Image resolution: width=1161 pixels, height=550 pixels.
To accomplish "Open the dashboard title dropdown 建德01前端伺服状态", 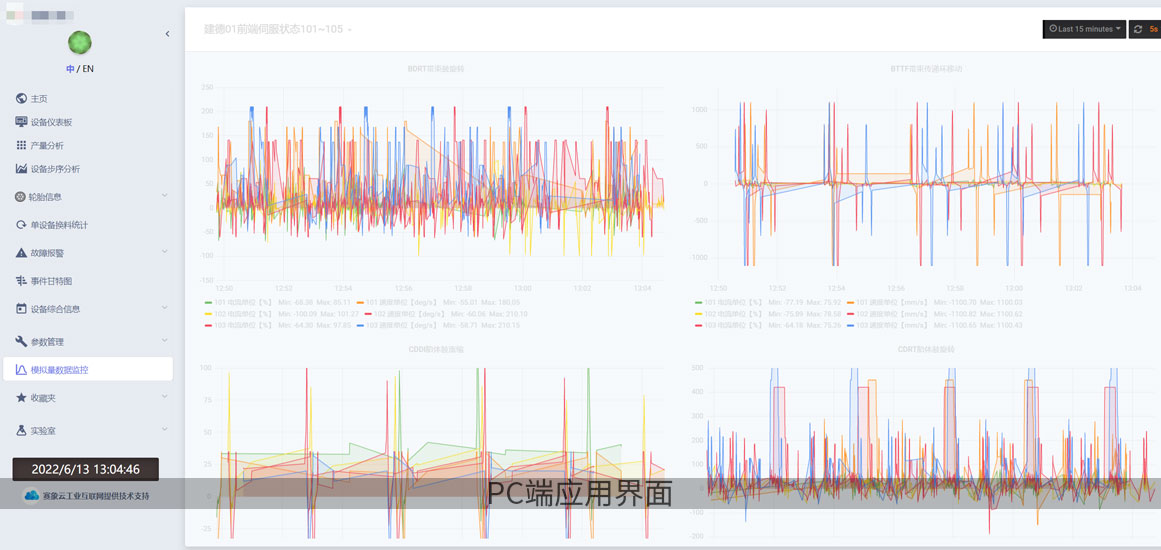I will click(x=277, y=29).
